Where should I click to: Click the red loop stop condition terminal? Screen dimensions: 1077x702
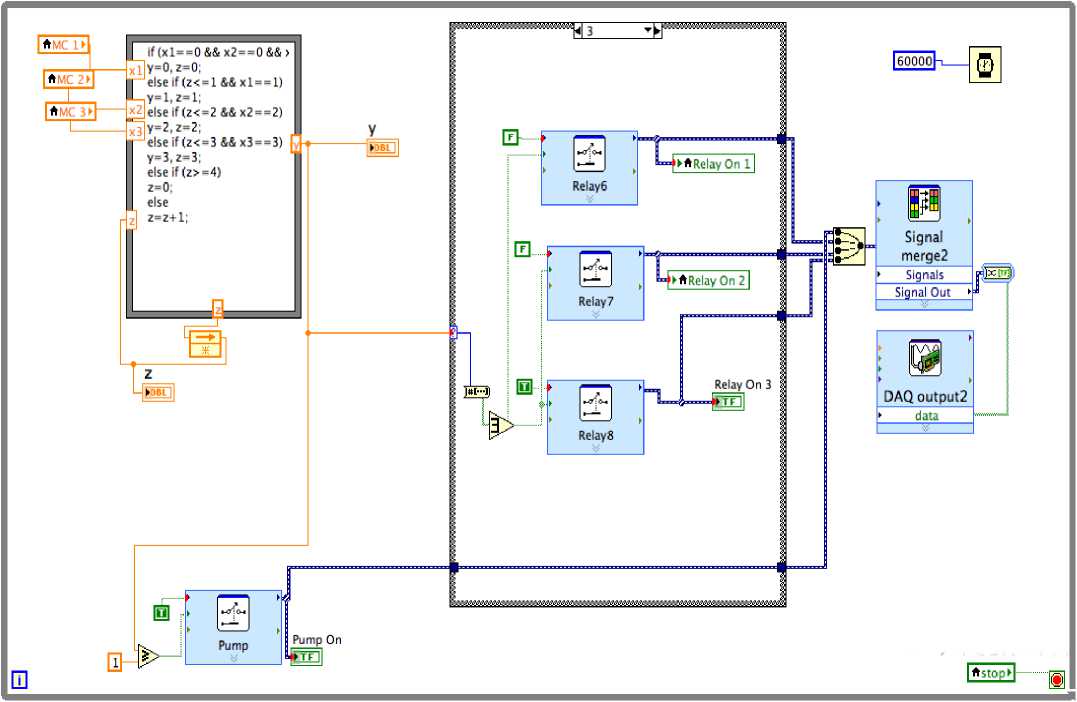1056,680
